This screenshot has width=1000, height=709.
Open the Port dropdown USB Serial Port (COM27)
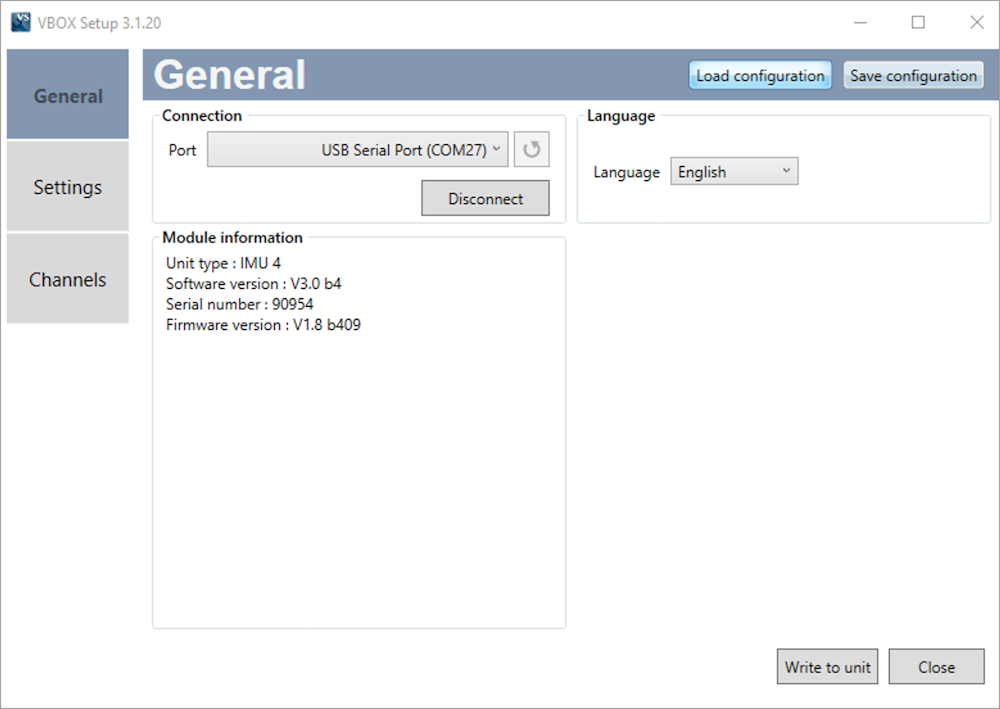(357, 149)
